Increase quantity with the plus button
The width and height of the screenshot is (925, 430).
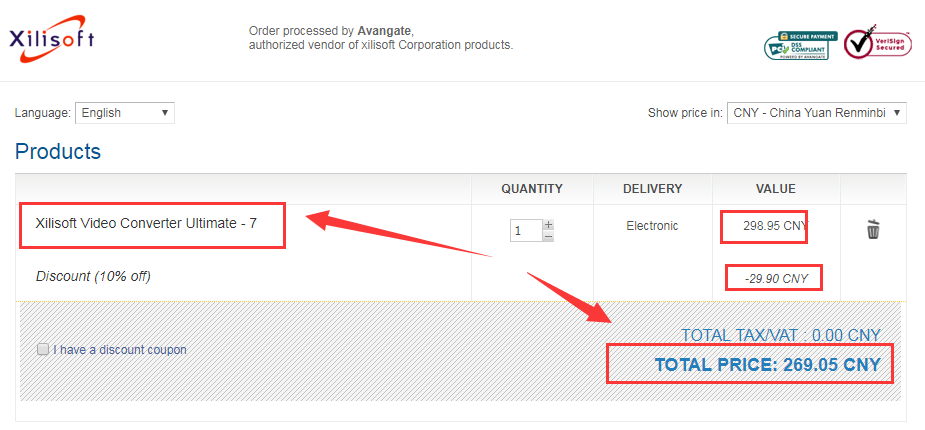pyautogui.click(x=549, y=225)
